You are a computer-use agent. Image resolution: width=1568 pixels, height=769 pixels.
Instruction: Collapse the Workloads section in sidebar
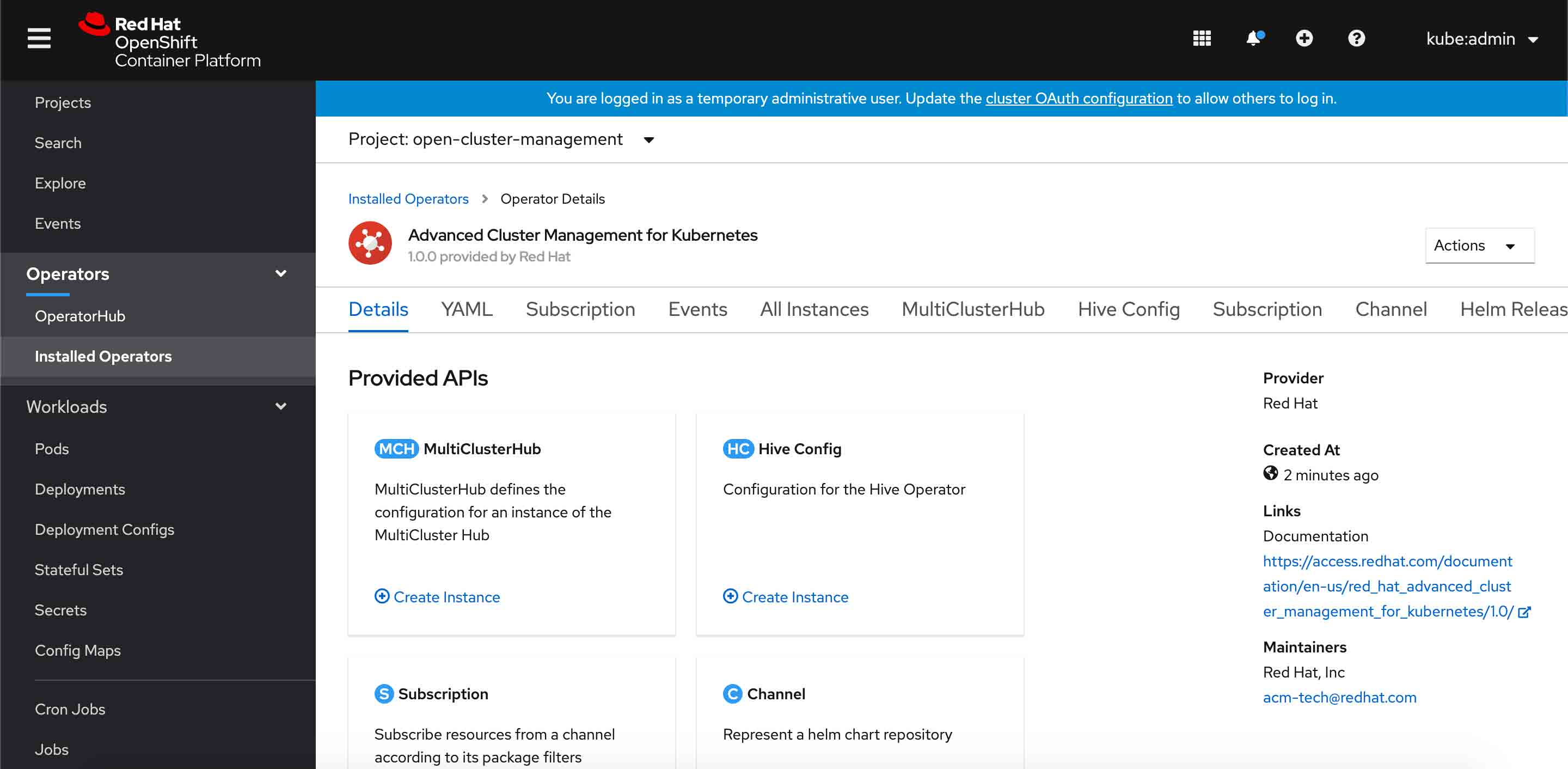tap(280, 406)
